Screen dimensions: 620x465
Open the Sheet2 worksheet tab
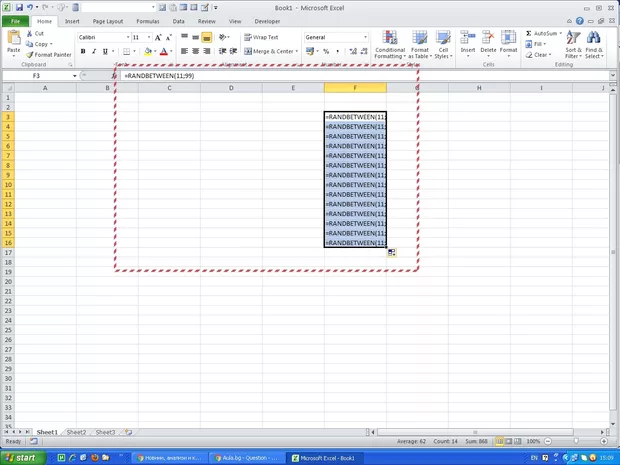pos(76,432)
